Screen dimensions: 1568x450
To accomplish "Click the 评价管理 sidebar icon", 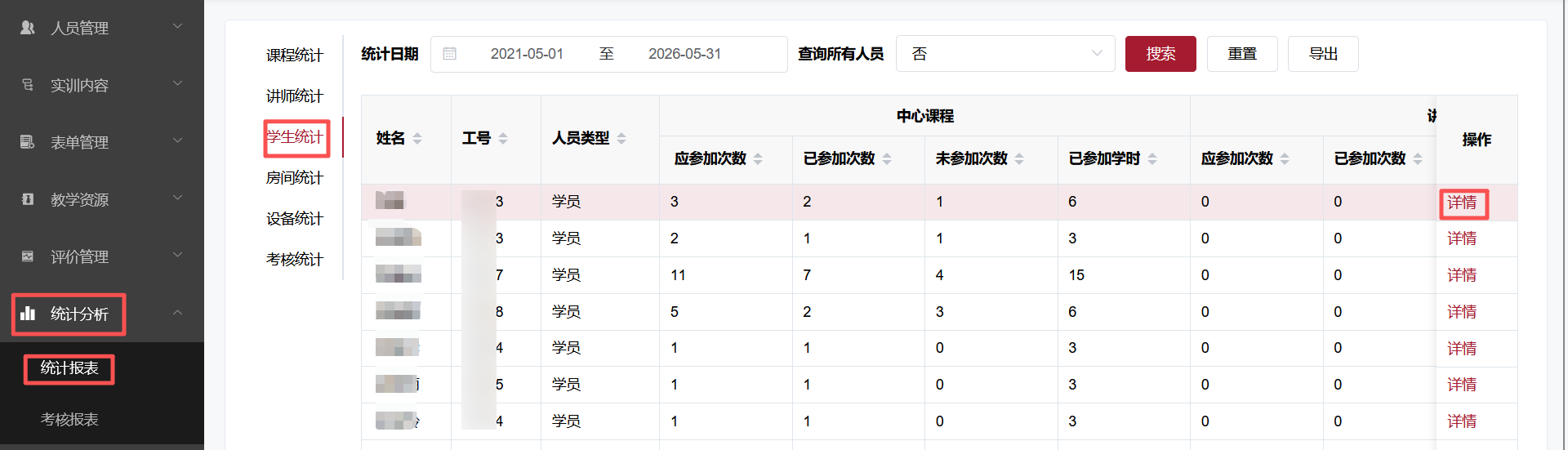I will (27, 256).
